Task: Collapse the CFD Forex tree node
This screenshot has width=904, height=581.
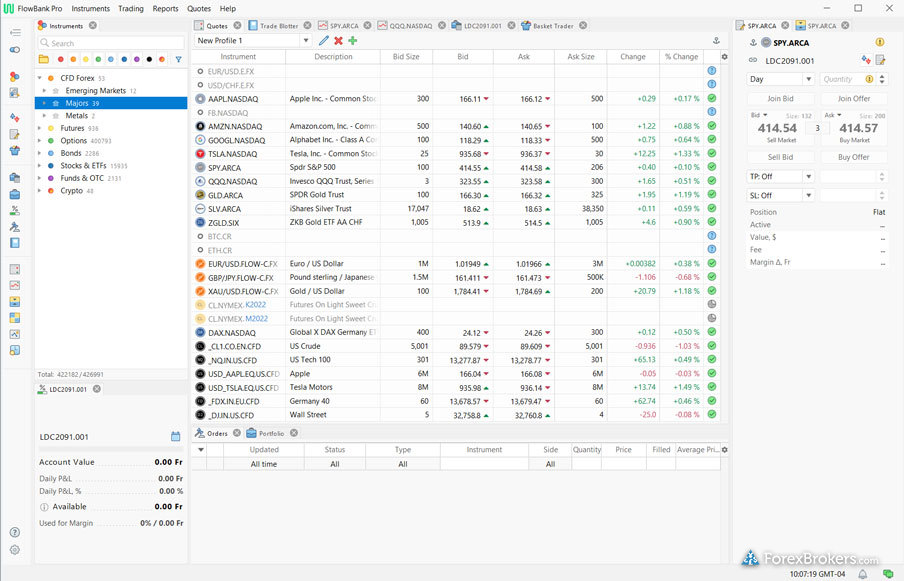Action: (x=39, y=78)
